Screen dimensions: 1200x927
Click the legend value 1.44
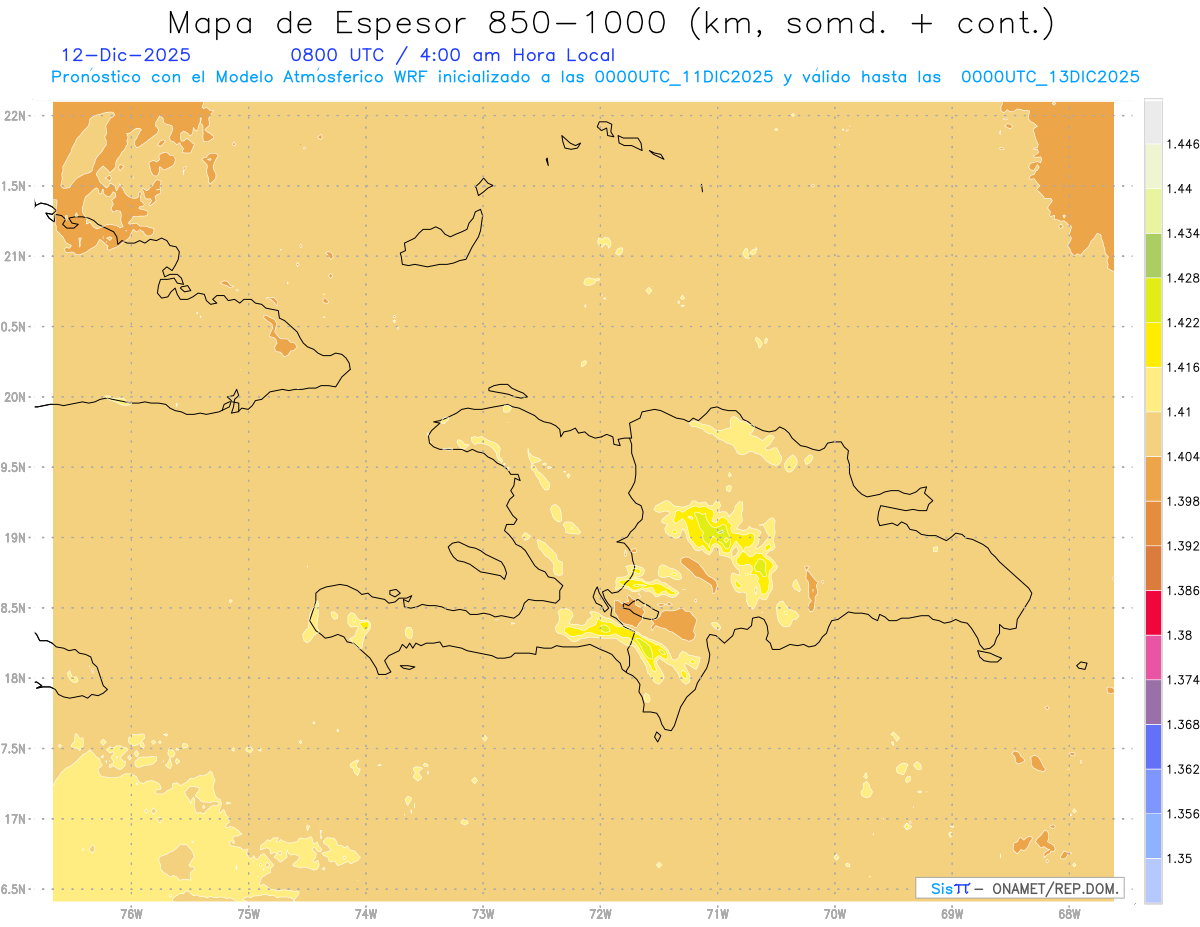pyautogui.click(x=1180, y=189)
